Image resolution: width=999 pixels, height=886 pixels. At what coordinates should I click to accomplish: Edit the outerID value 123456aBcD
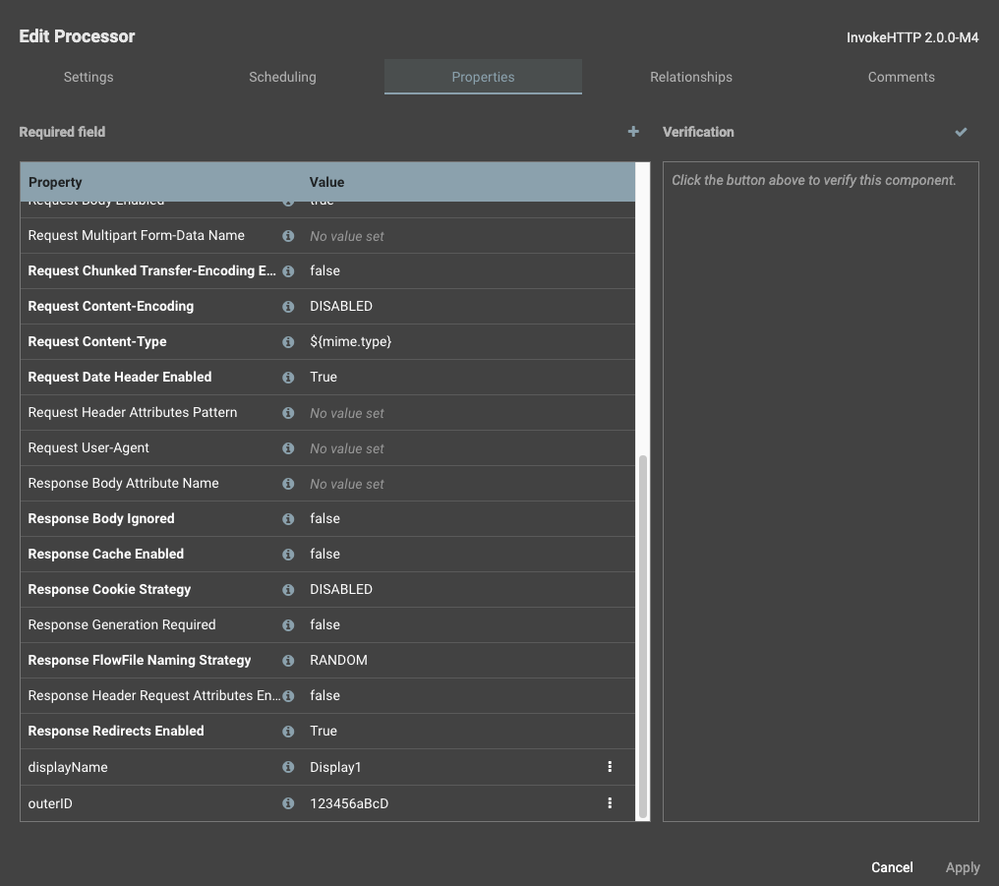(349, 804)
